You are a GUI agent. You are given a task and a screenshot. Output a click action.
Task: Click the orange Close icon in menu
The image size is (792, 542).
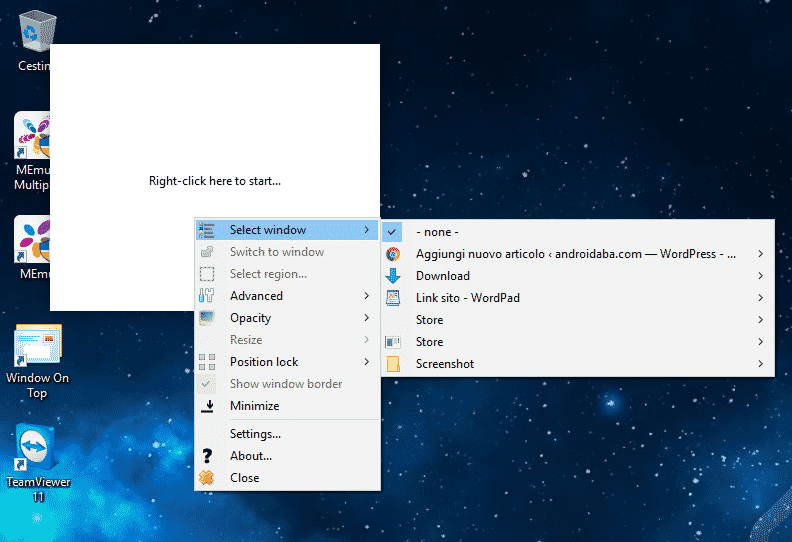click(207, 478)
